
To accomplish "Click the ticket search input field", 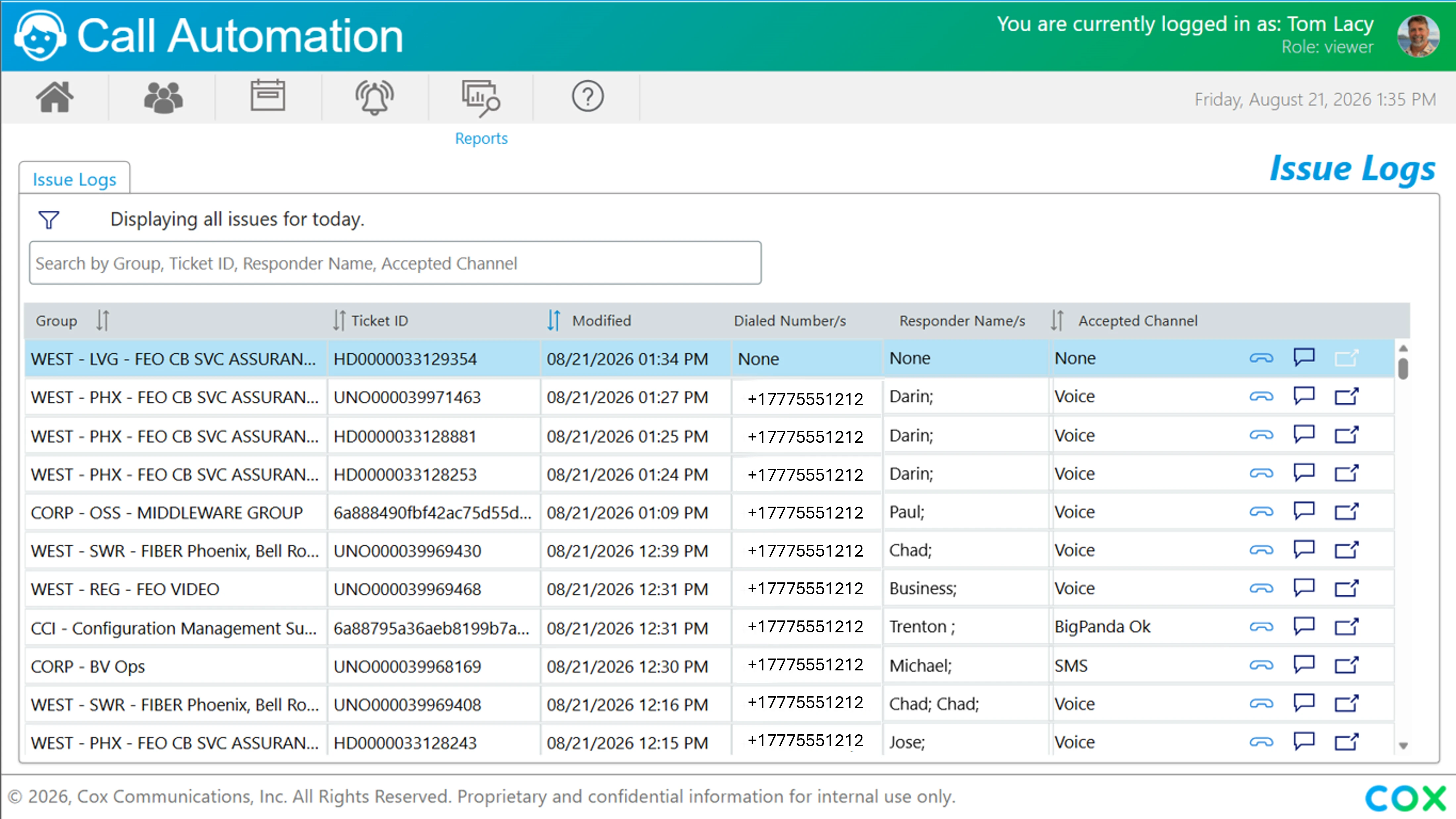I will (x=395, y=263).
